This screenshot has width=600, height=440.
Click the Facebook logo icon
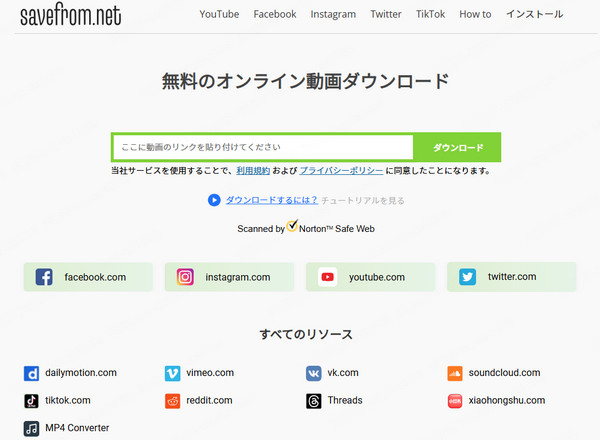44,277
